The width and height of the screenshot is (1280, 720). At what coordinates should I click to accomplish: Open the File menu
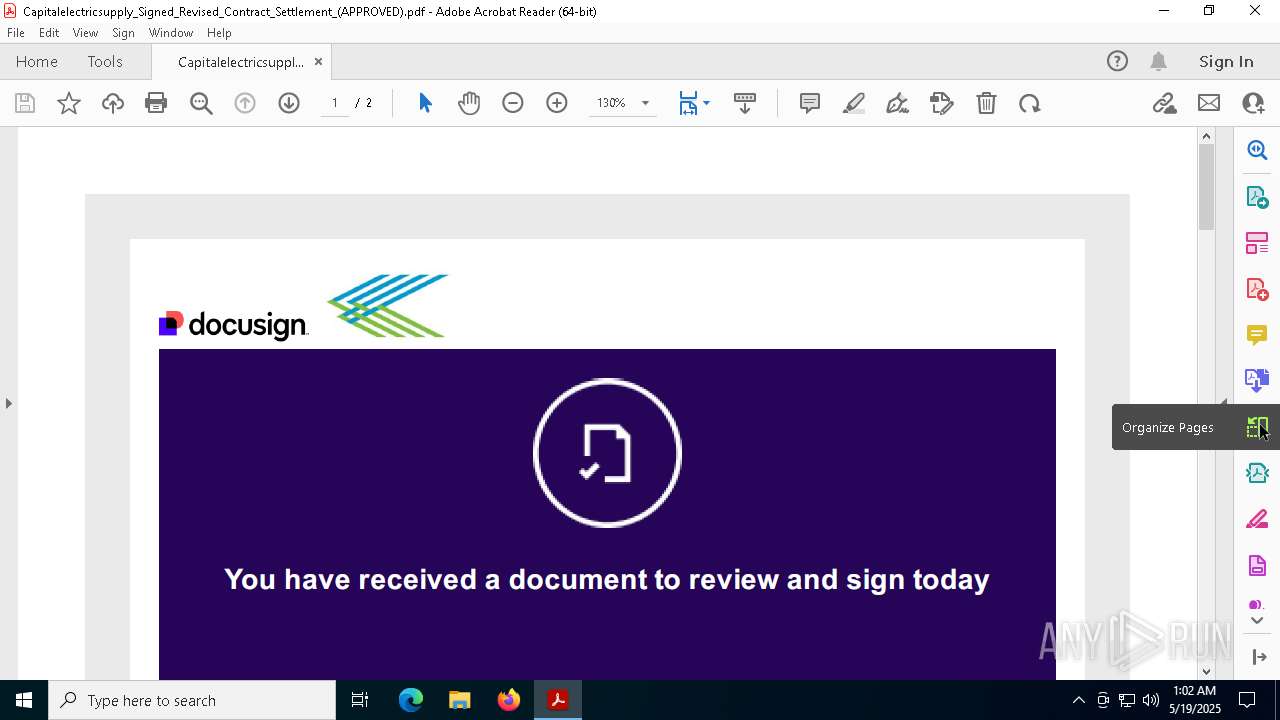tap(16, 33)
